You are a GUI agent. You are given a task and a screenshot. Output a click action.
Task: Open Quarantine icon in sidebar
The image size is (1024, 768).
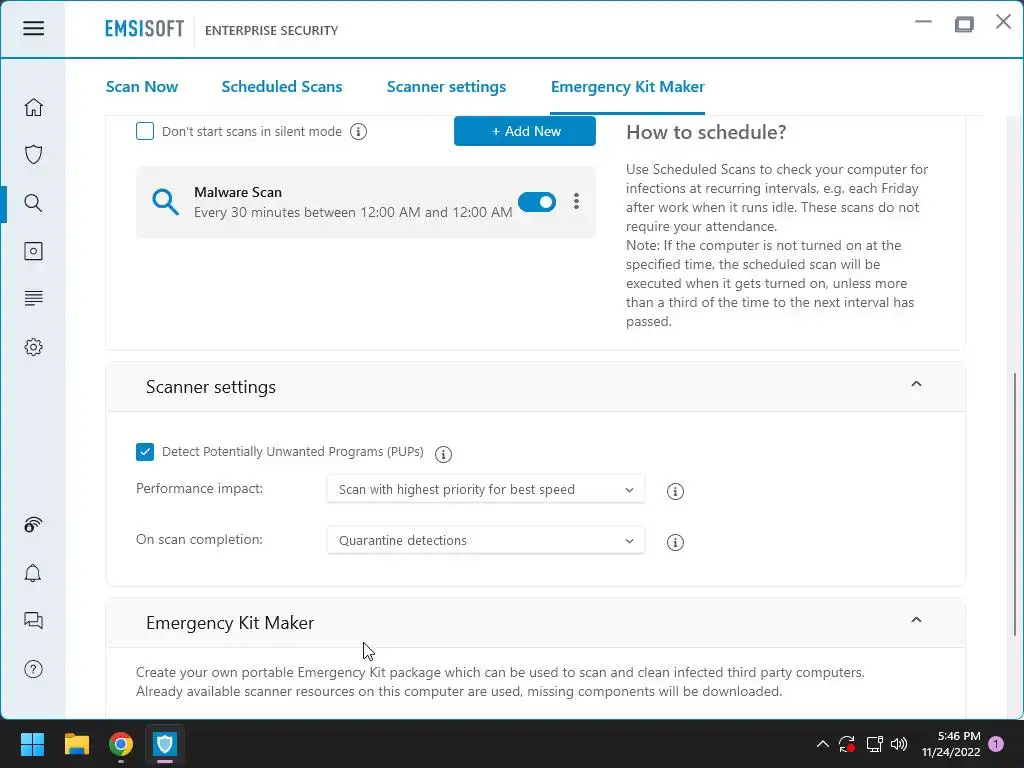(33, 251)
